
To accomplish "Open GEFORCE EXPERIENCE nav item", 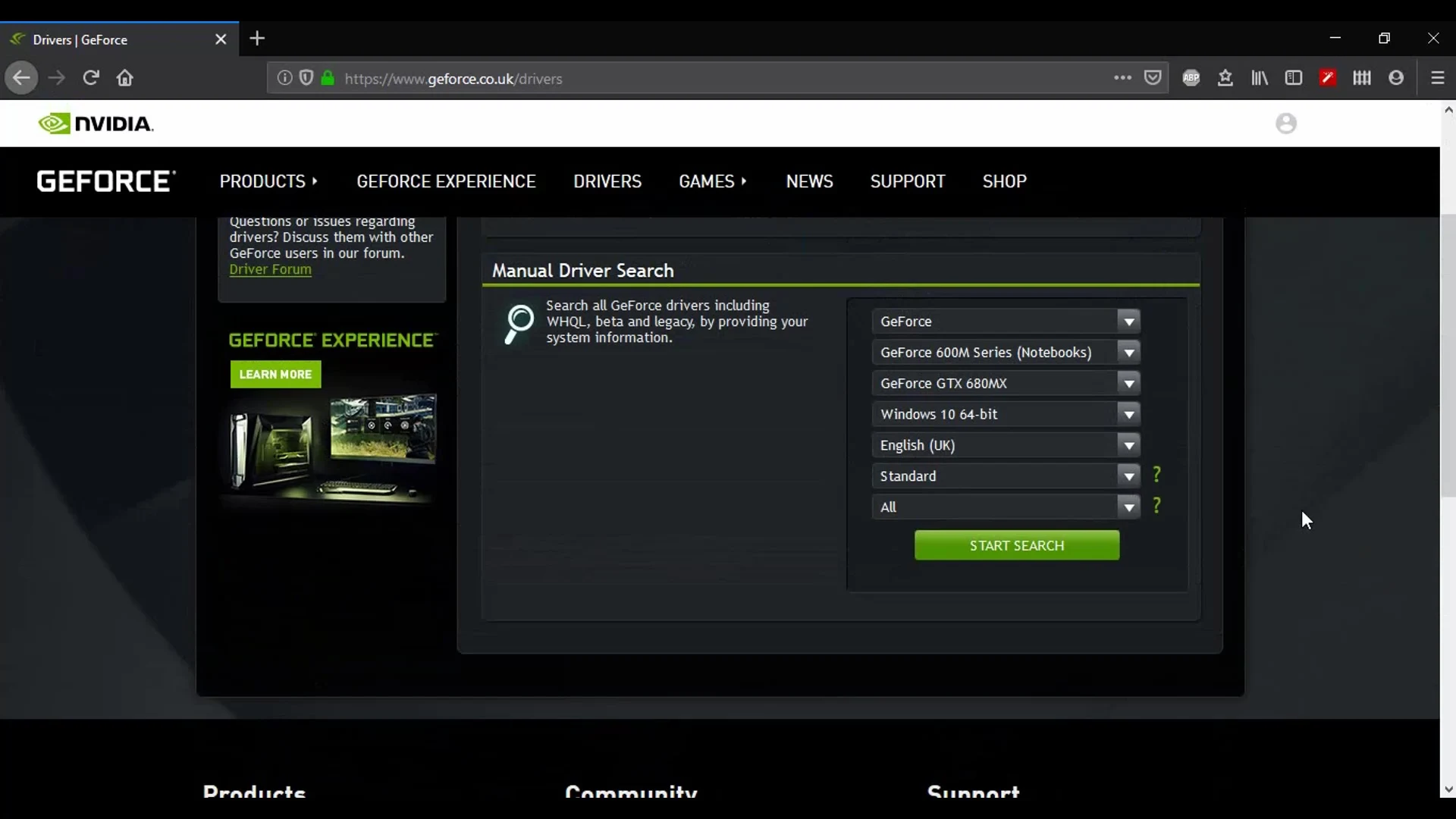I will click(446, 181).
